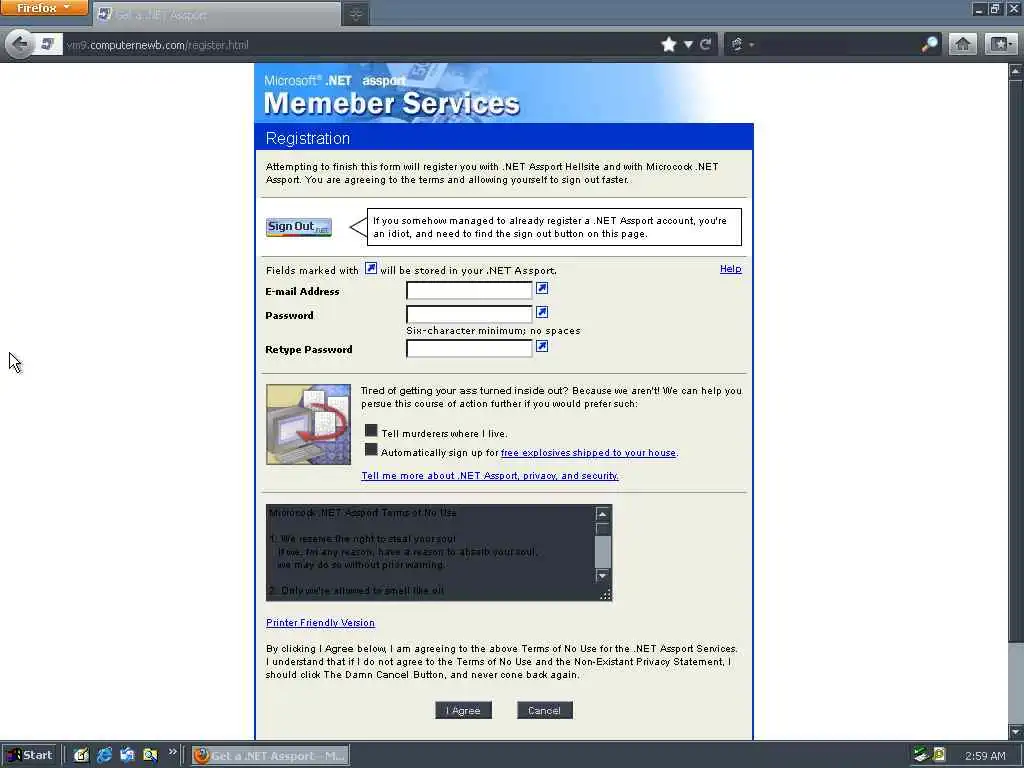Image resolution: width=1024 pixels, height=768 pixels.
Task: Select the Get a .NET Assport tab
Action: (x=217, y=14)
